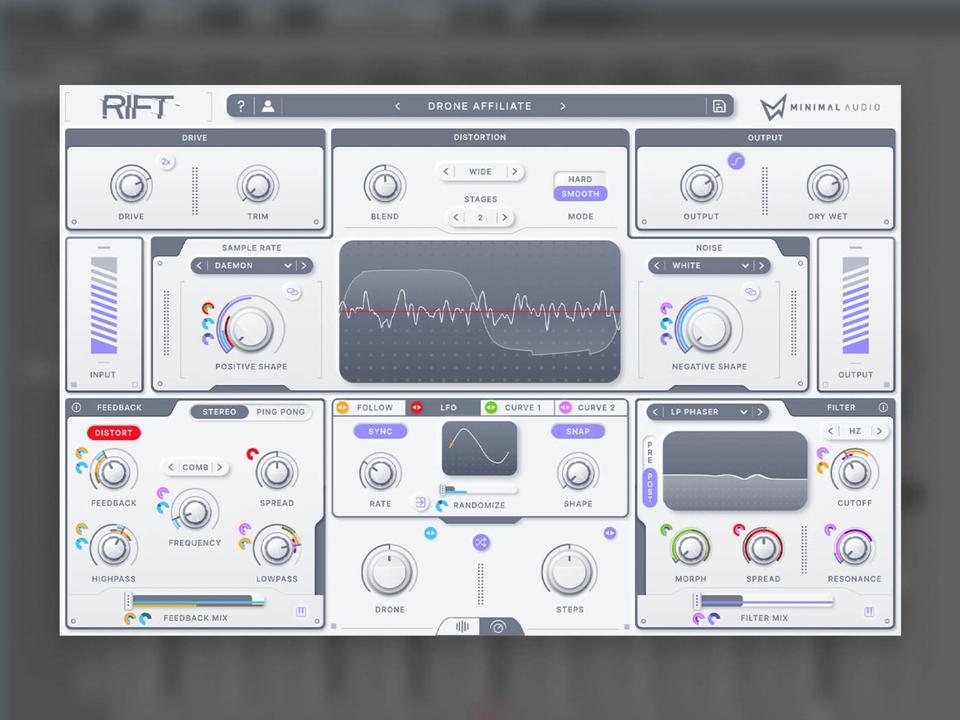960x720 pixels.
Task: Click the keyboard icon beside Filter Mix
Action: tap(869, 612)
